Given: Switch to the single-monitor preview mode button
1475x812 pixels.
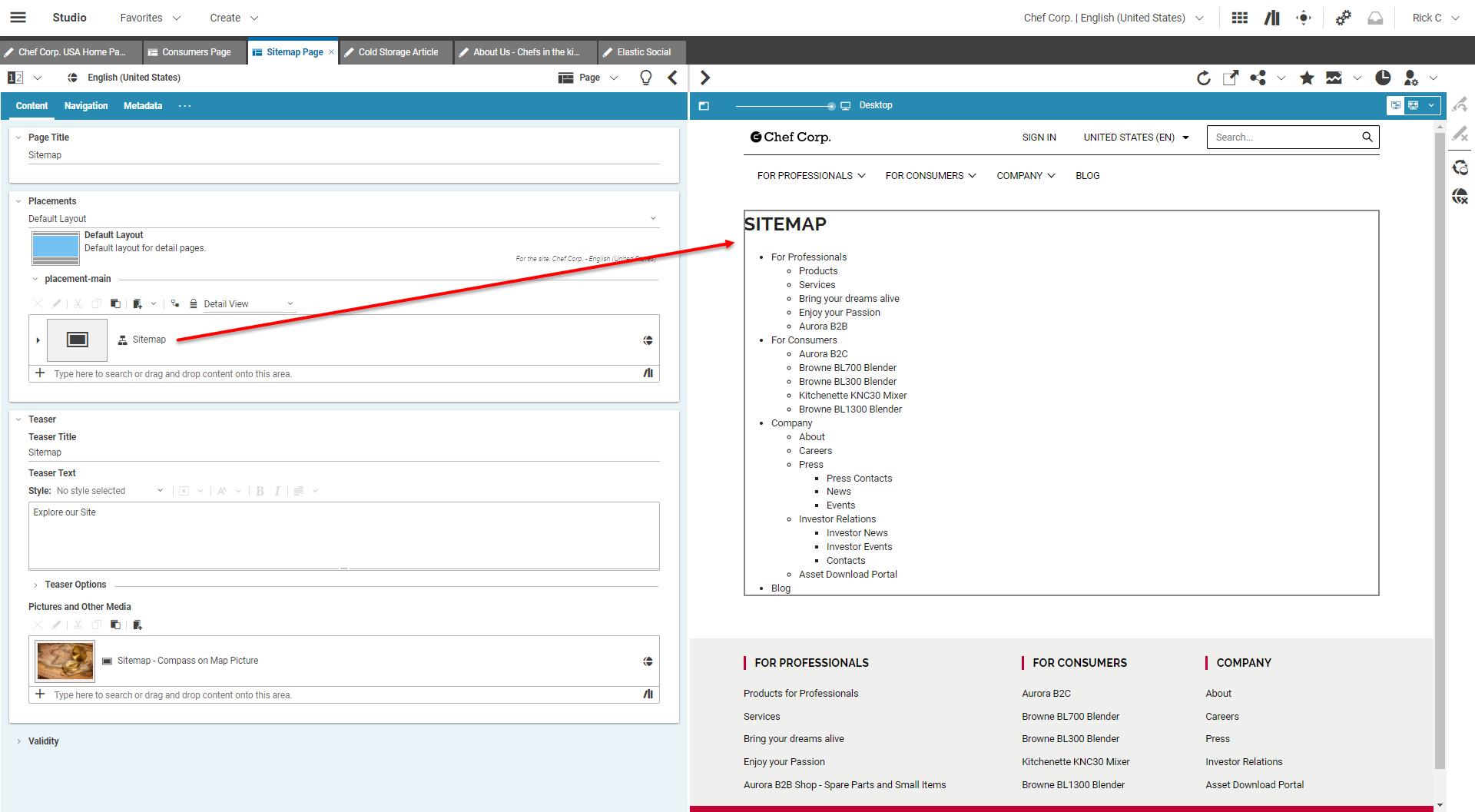Looking at the screenshot, I should point(1396,105).
